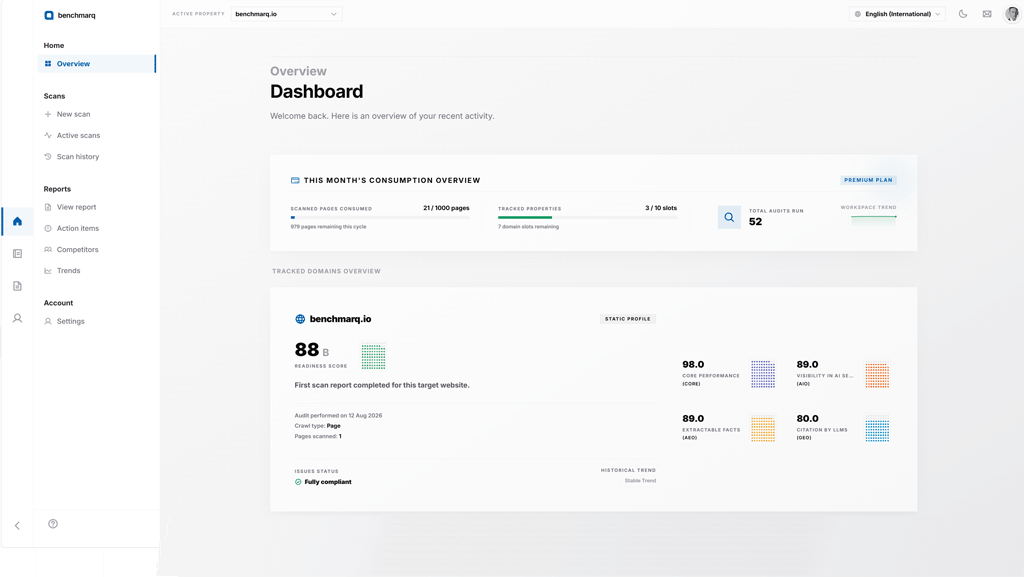Click the Trends chart icon

point(48,271)
